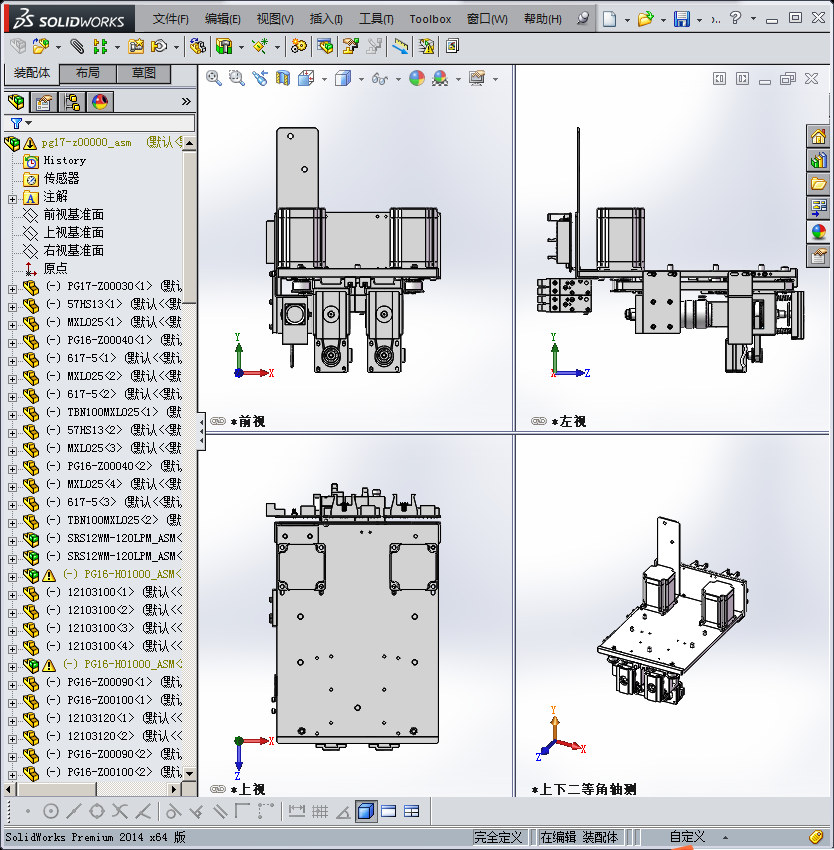Screen dimensions: 834x850
Task: Click the Save icon in the title toolbar
Action: tap(681, 19)
